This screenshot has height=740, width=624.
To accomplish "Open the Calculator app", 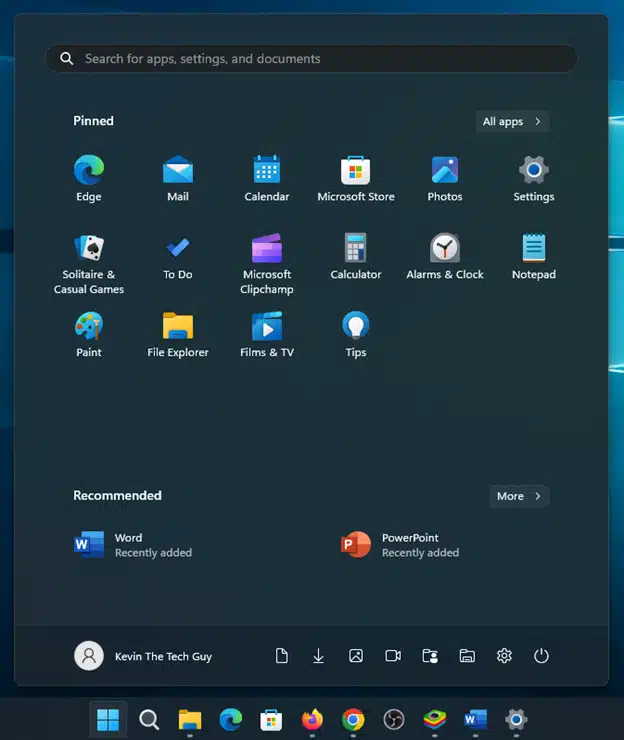I will pos(355,257).
